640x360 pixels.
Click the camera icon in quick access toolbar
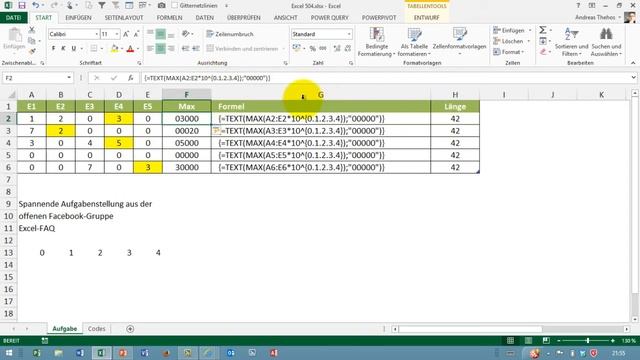point(162,6)
